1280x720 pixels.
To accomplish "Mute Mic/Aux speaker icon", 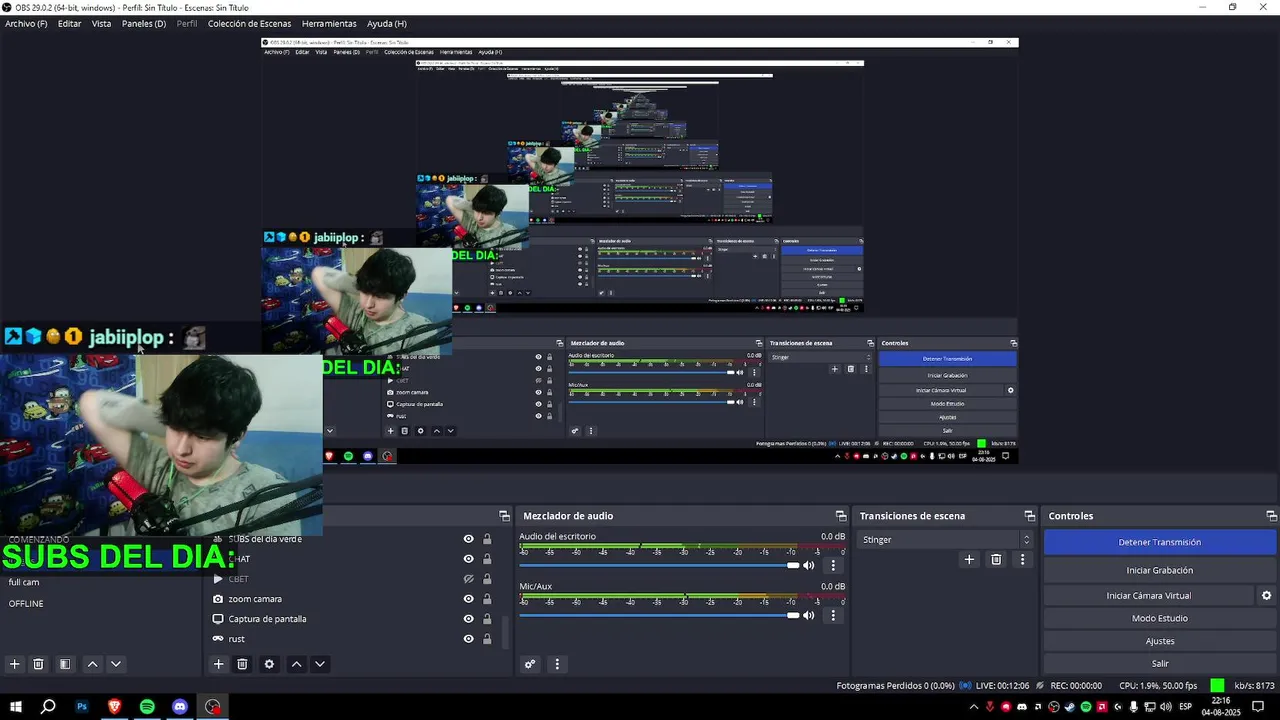I will coord(809,615).
